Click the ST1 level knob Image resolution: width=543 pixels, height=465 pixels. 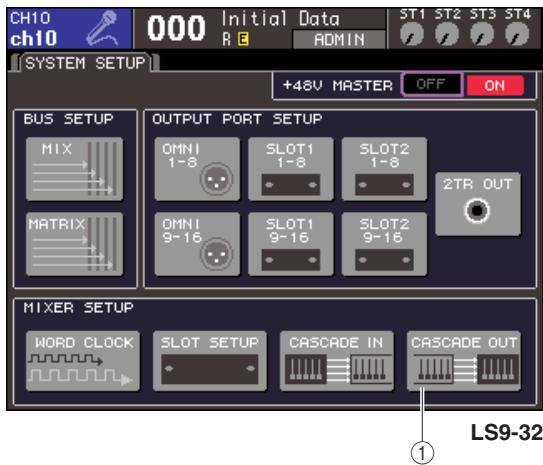pyautogui.click(x=412, y=35)
